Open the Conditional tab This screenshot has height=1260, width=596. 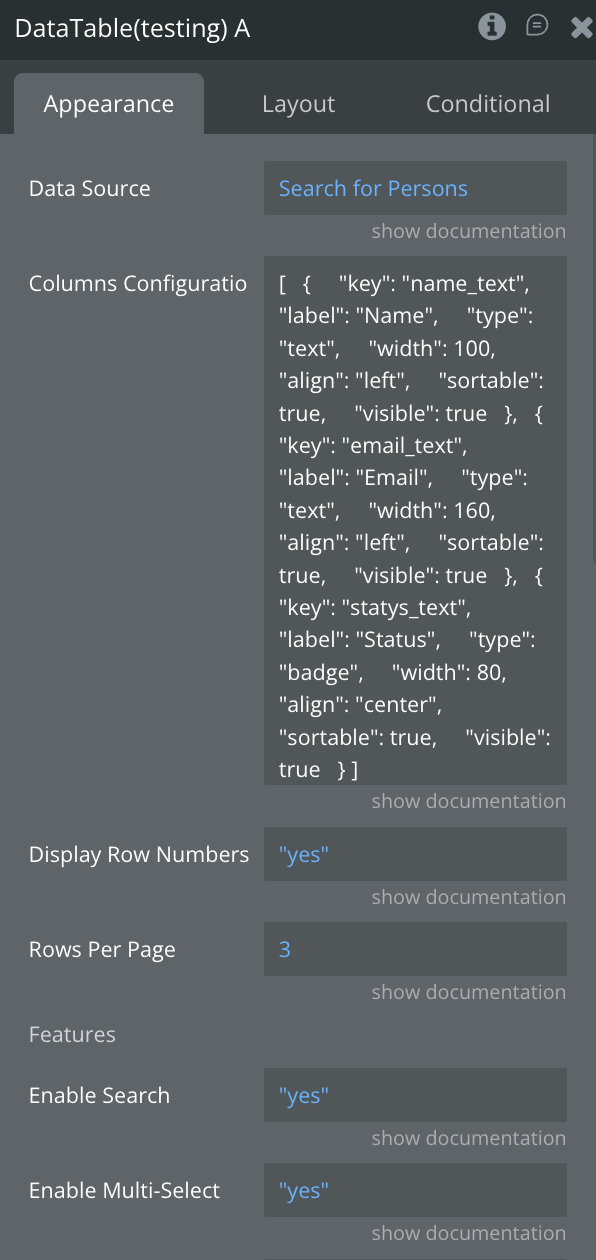coord(488,104)
